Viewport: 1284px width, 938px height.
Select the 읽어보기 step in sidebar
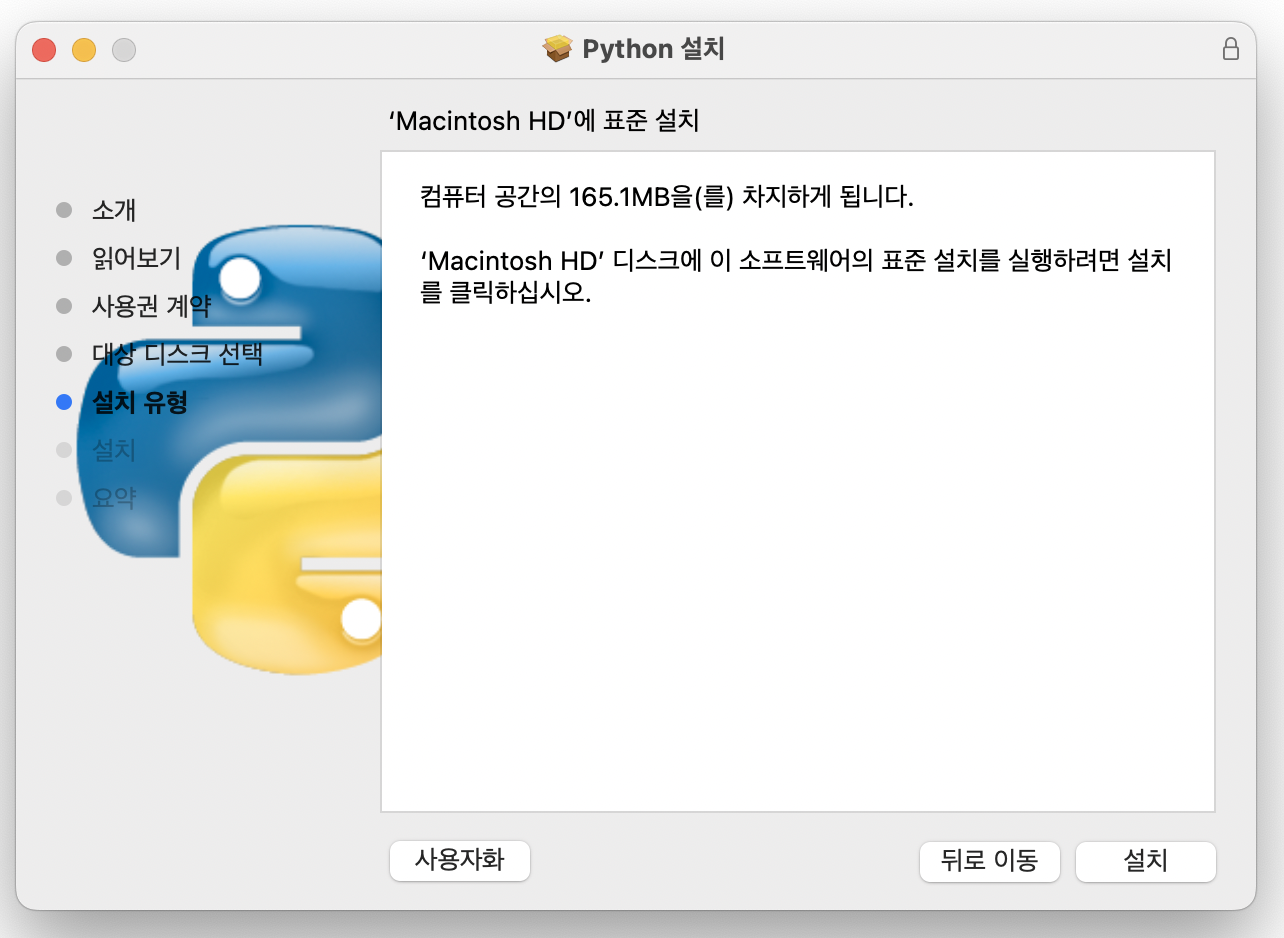tap(136, 258)
